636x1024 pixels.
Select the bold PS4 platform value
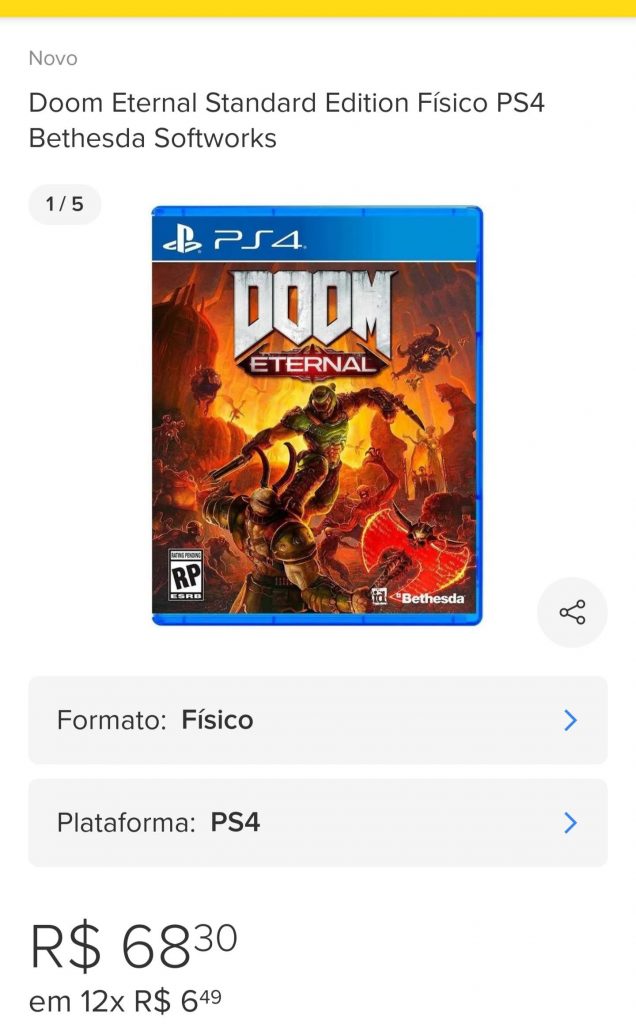pos(235,822)
